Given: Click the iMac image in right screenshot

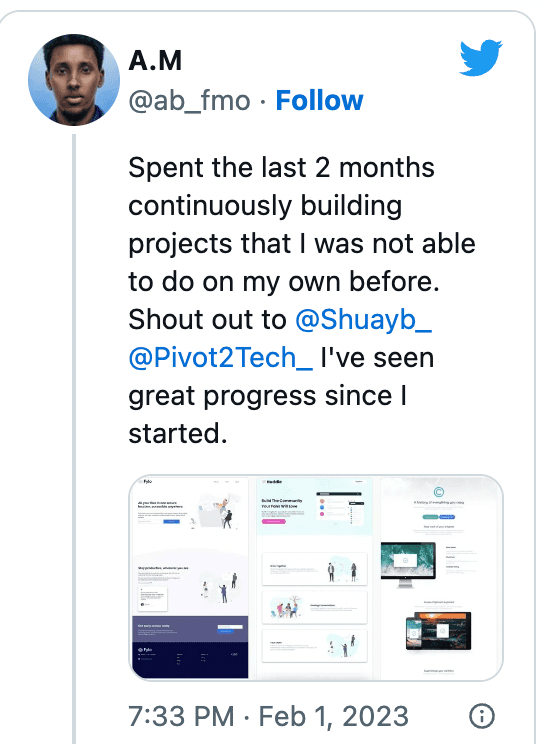Looking at the screenshot, I should point(409,565).
